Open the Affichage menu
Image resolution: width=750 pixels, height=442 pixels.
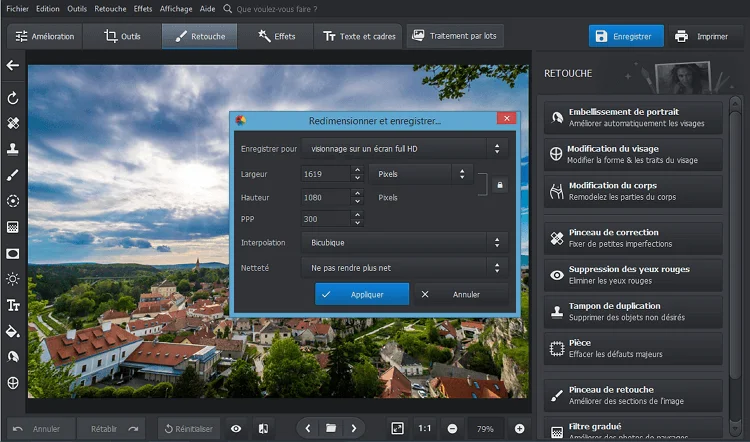pyautogui.click(x=175, y=8)
